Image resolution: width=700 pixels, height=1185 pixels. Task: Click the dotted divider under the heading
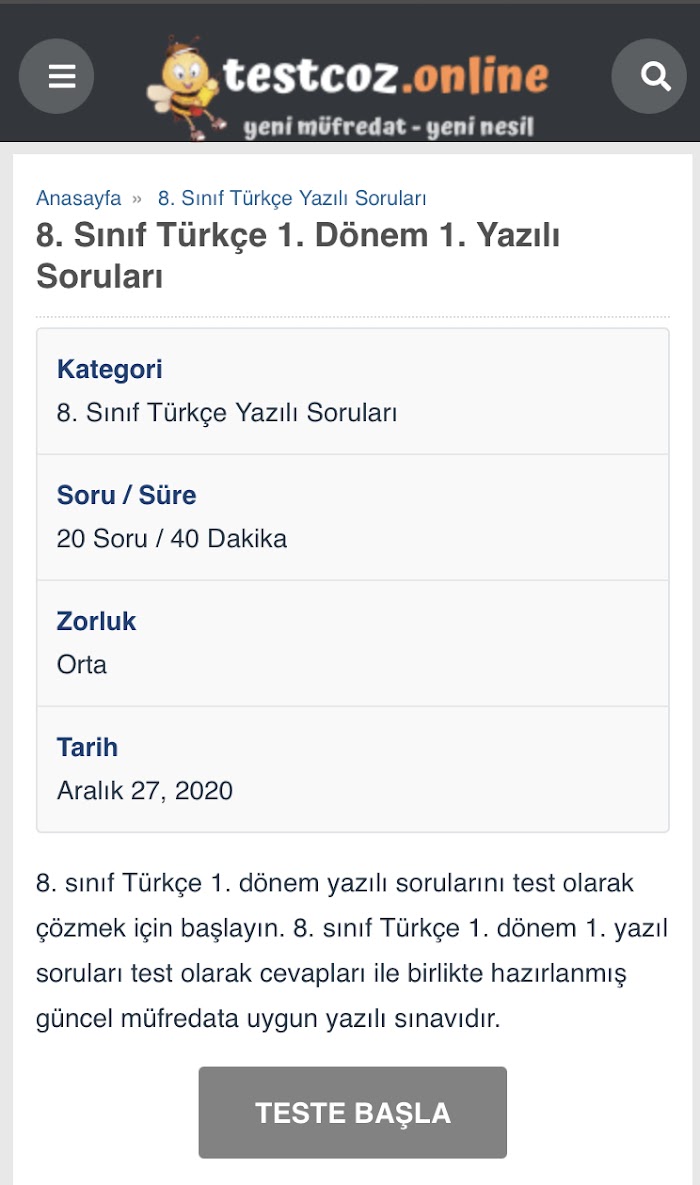click(352, 317)
